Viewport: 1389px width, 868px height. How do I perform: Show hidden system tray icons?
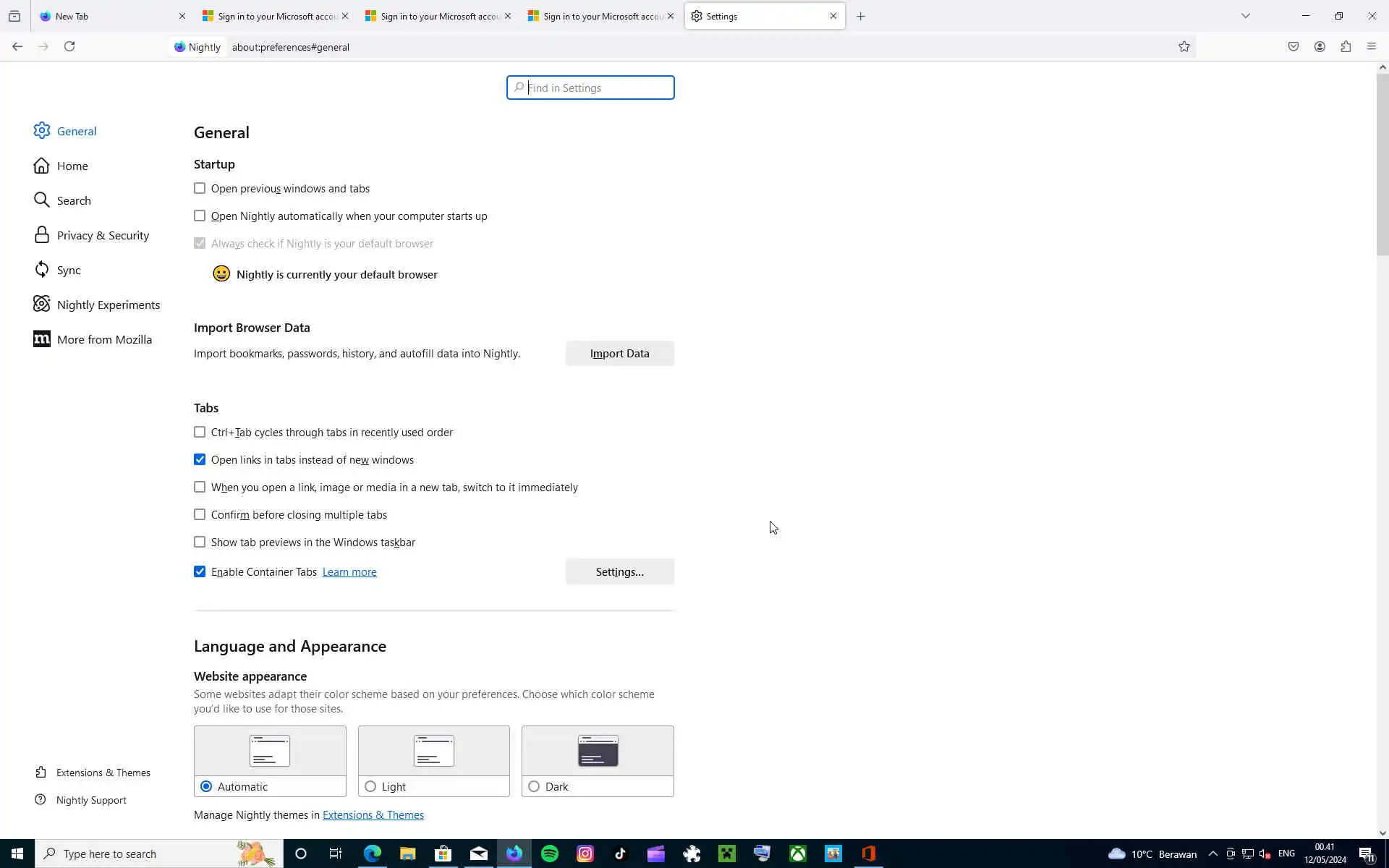[1213, 854]
